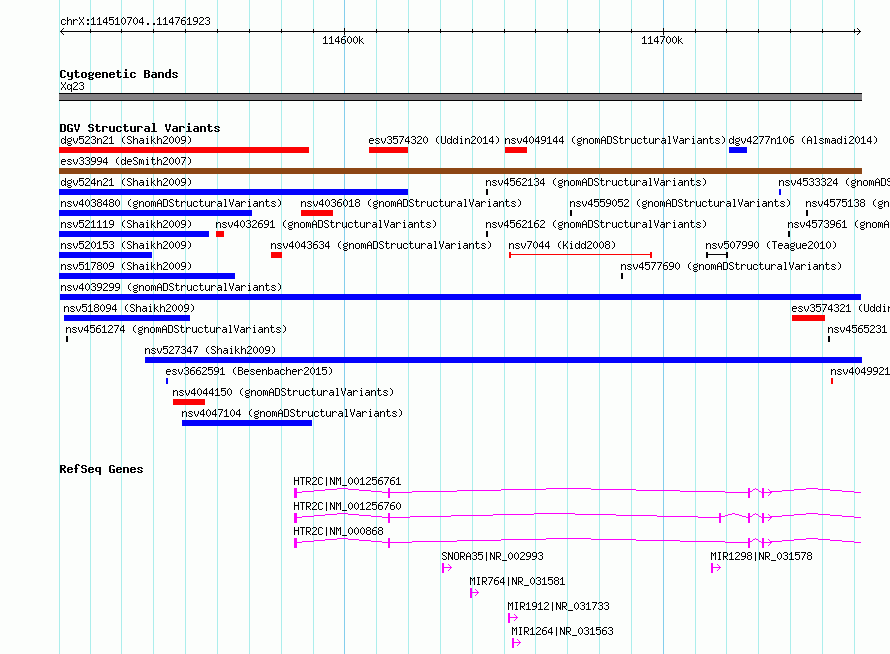The height and width of the screenshot is (654, 890).
Task: Open the MIR1298|NR_031578 gene label
Action: coord(761,556)
